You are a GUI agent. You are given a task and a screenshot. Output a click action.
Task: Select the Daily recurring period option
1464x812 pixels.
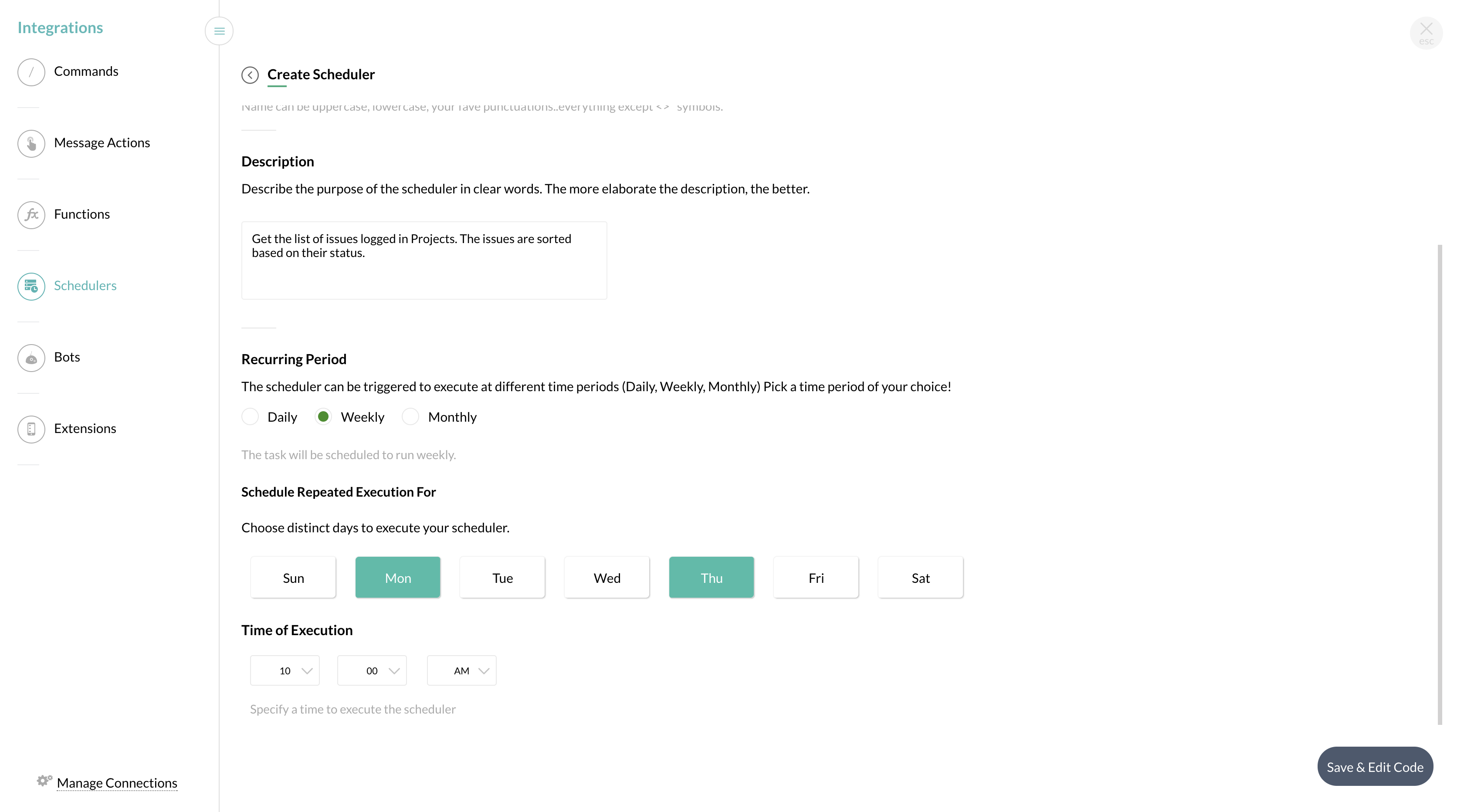click(250, 416)
